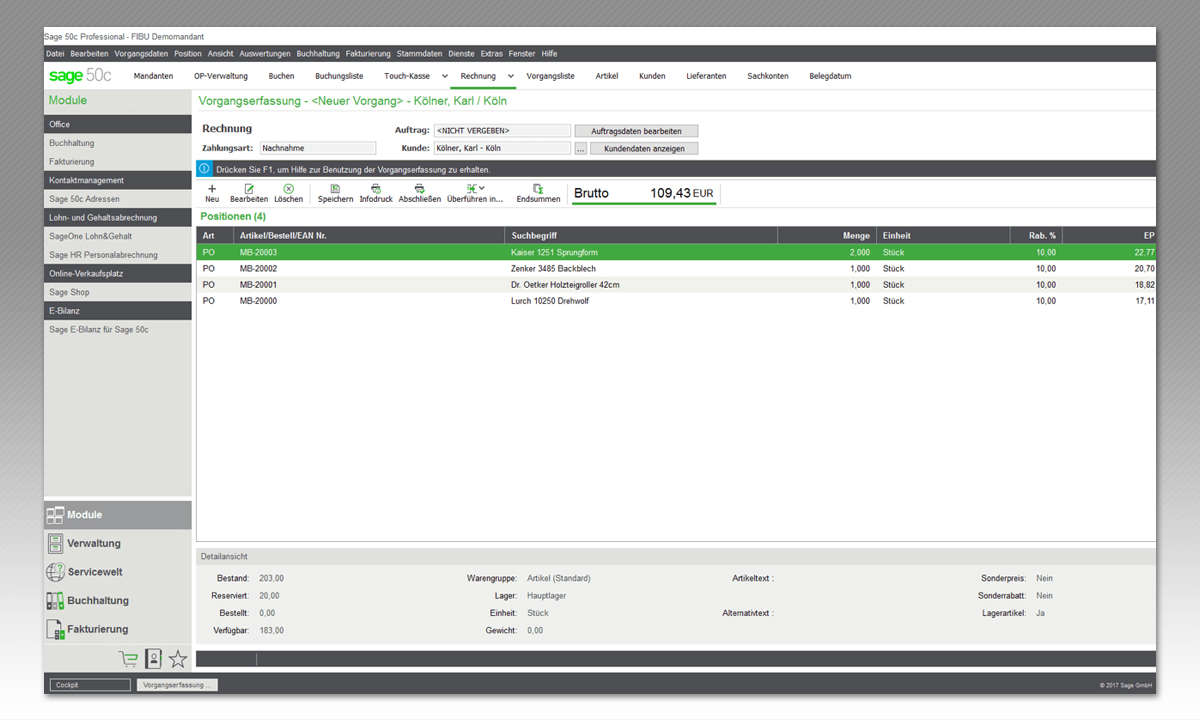Click the Löschen delete icon
Viewport: 1200px width, 720px height.
288,188
